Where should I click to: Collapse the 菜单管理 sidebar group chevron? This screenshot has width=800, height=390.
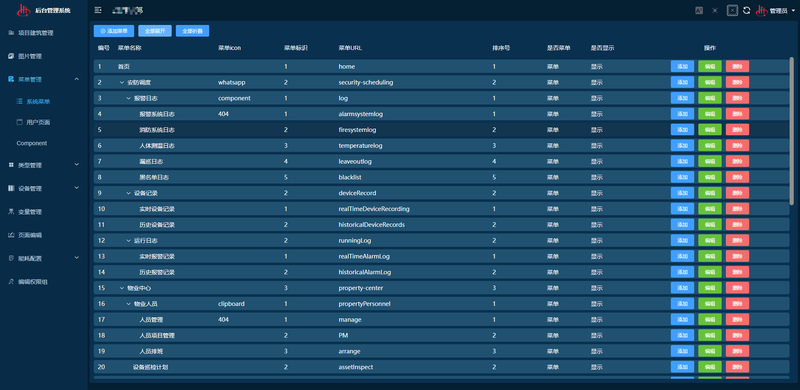tap(77, 79)
